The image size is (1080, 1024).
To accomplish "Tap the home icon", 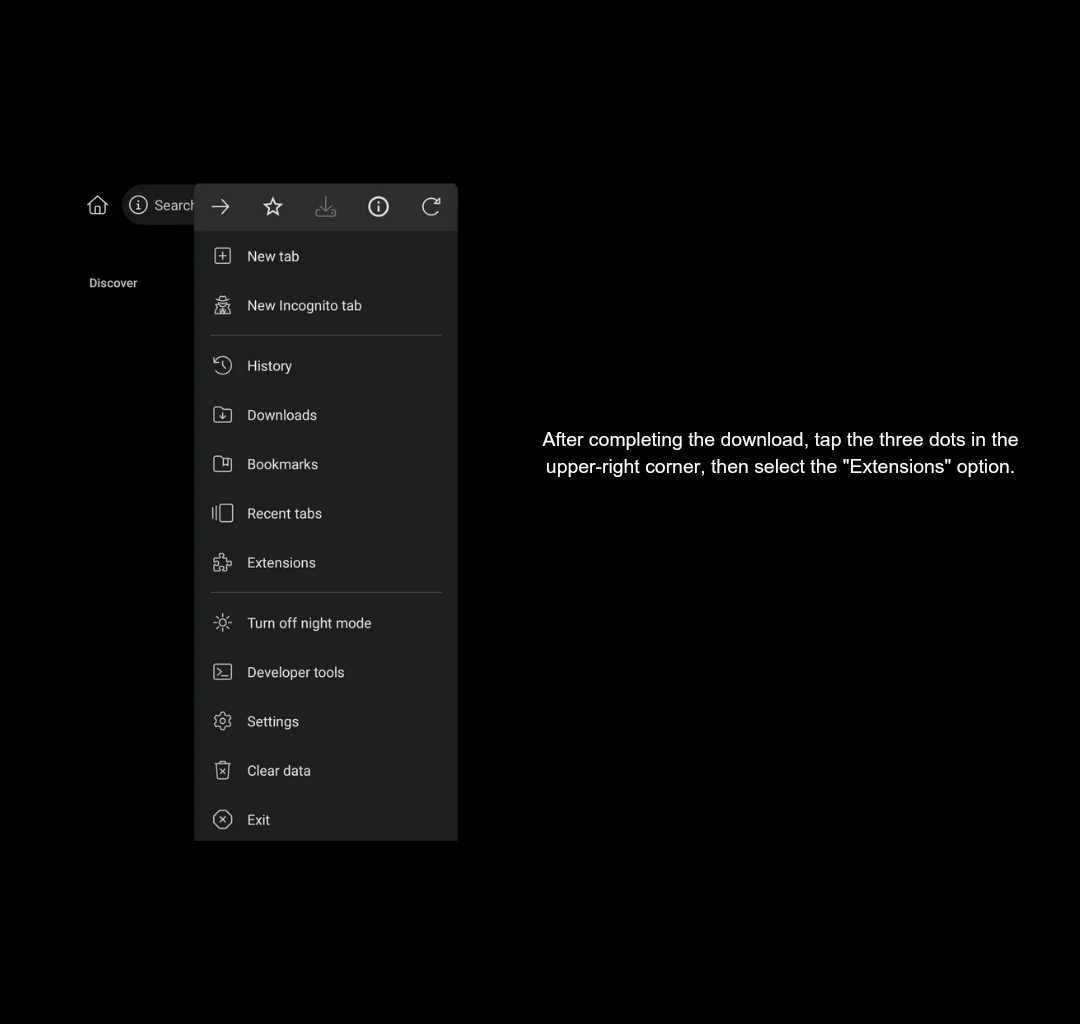I will click(x=97, y=205).
